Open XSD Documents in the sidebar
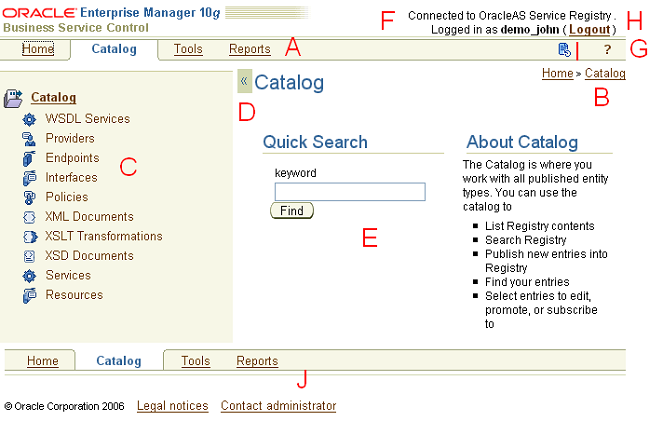 89,256
